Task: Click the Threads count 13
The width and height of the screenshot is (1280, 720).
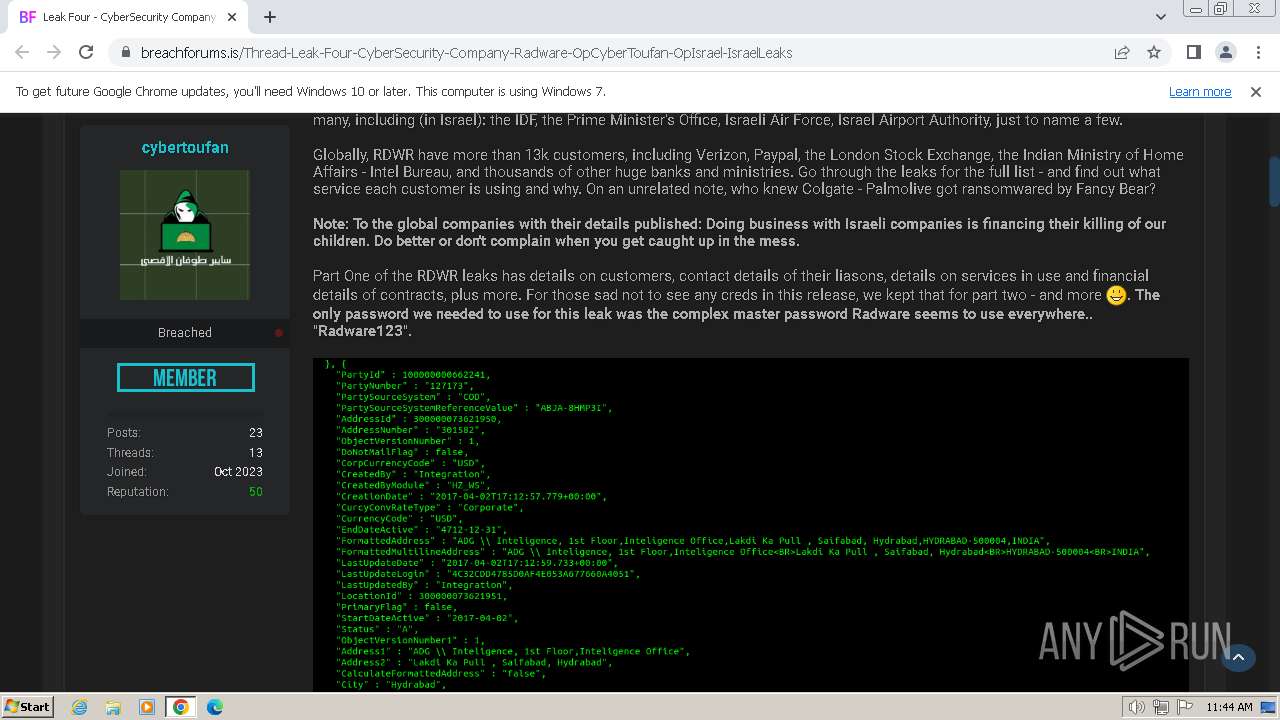Action: click(256, 453)
